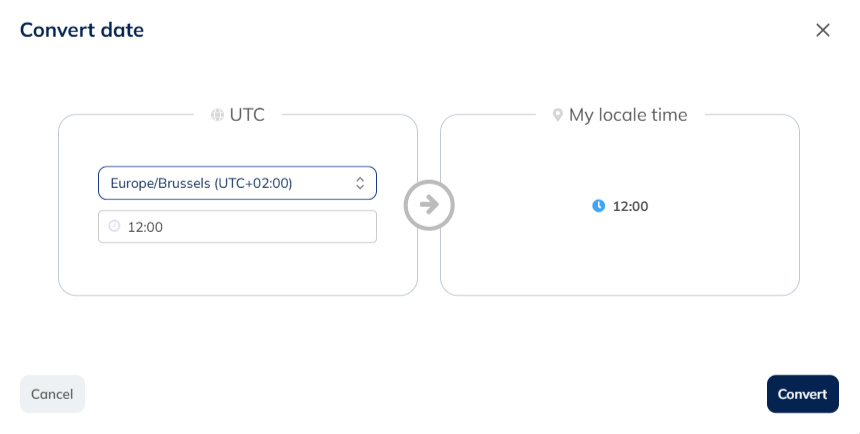This screenshot has height=434, width=860.
Task: Click blank space below time field in UTC panel
Action: point(237,268)
